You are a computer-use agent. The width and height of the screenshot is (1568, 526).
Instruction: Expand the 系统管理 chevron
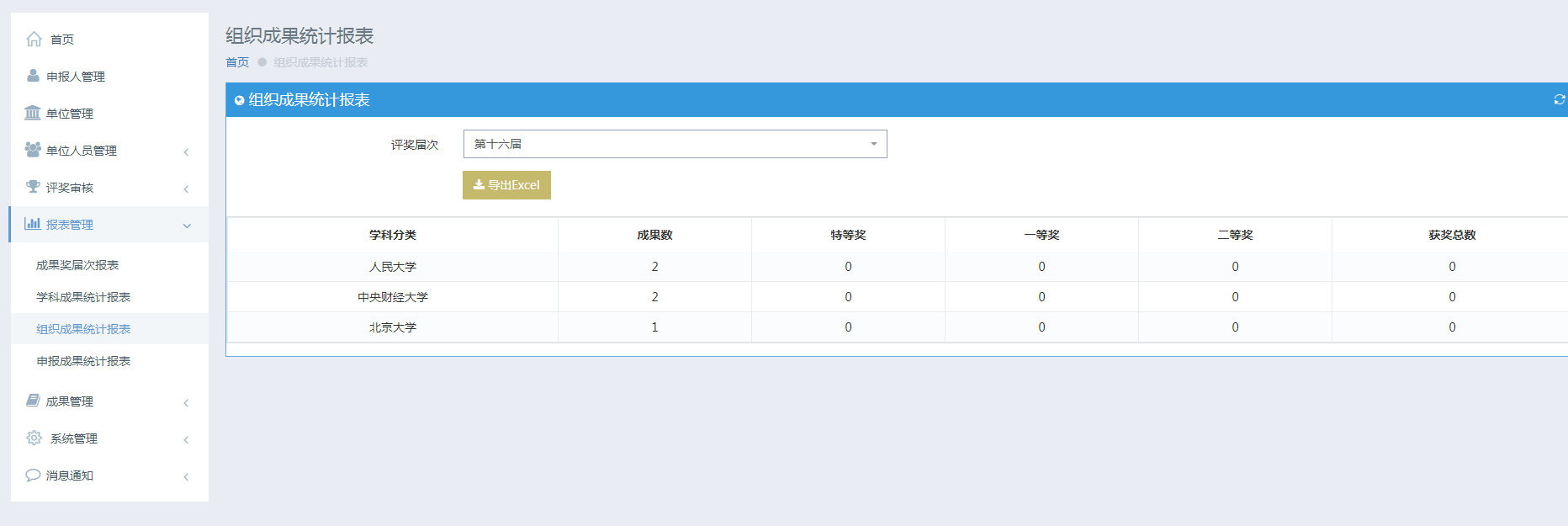186,439
